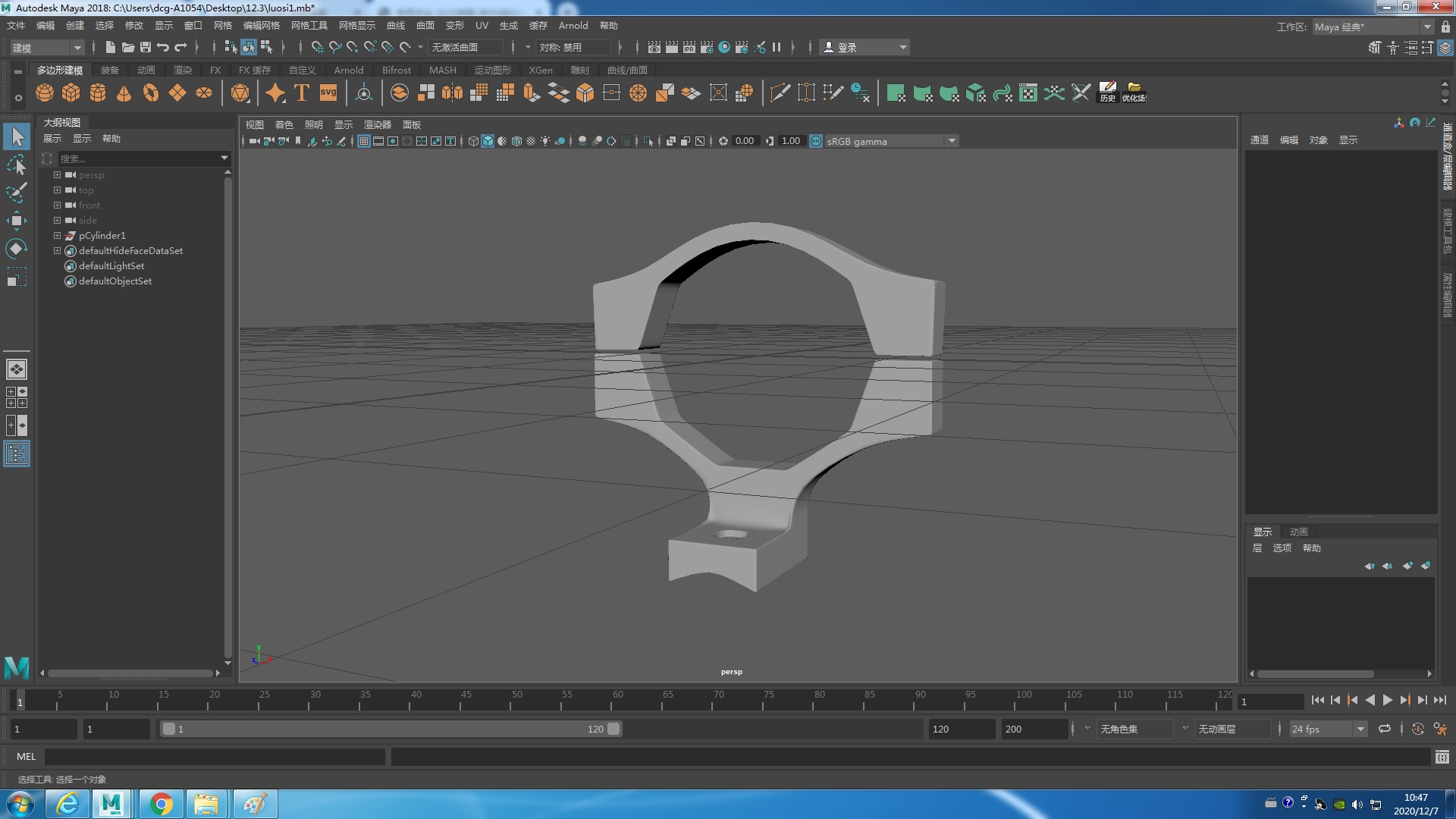Click the optimize scene folder shelf icon
Screen dimensions: 1456x819
[x=1134, y=93]
